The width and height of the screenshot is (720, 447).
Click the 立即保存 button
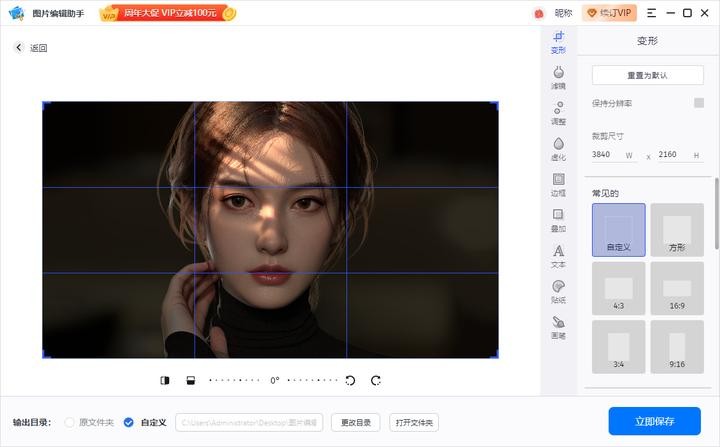click(654, 422)
